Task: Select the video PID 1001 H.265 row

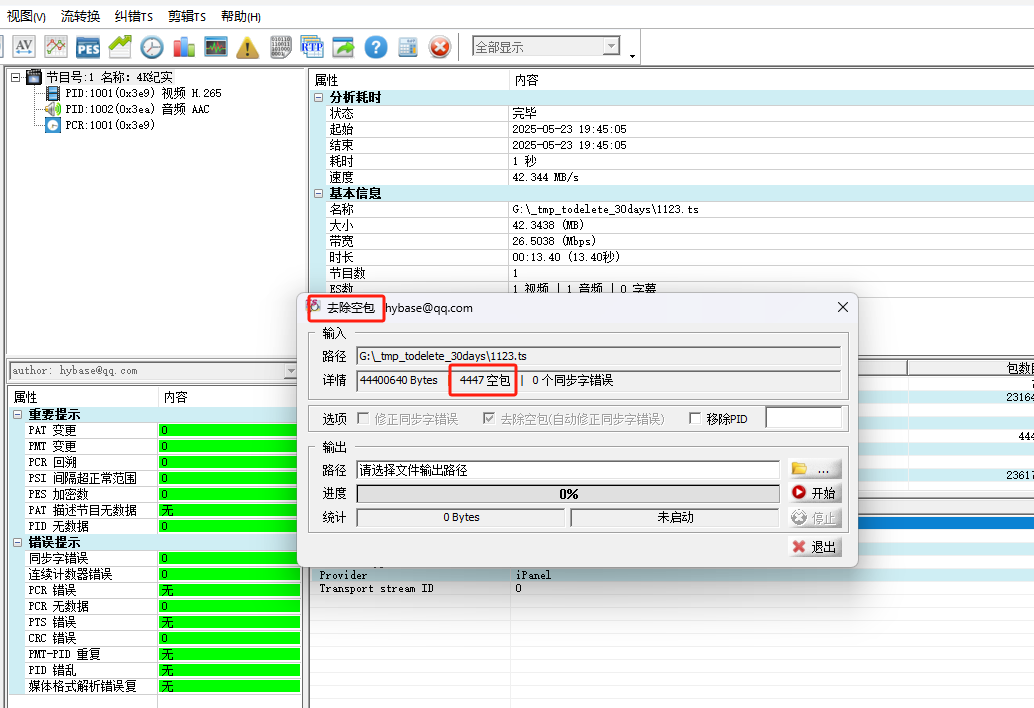Action: tap(142, 94)
